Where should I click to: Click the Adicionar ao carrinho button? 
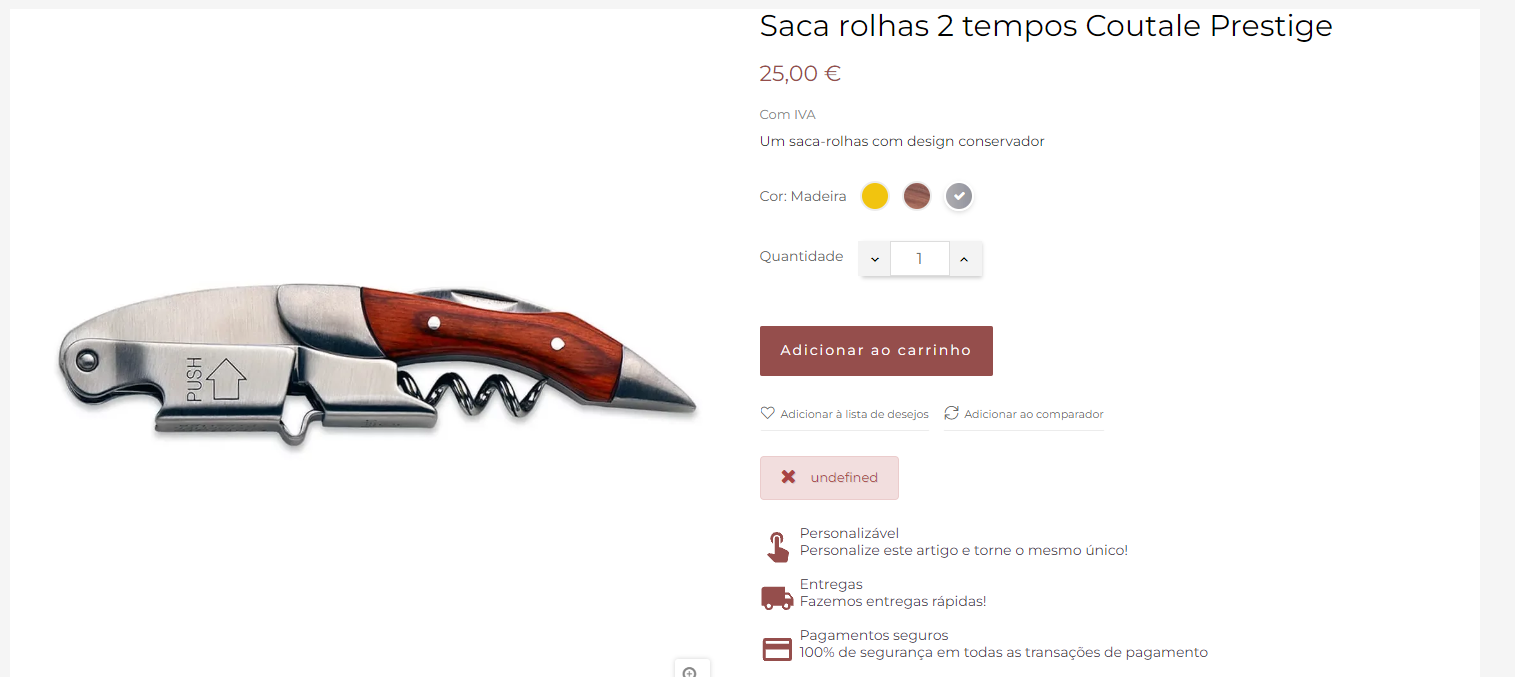876,351
